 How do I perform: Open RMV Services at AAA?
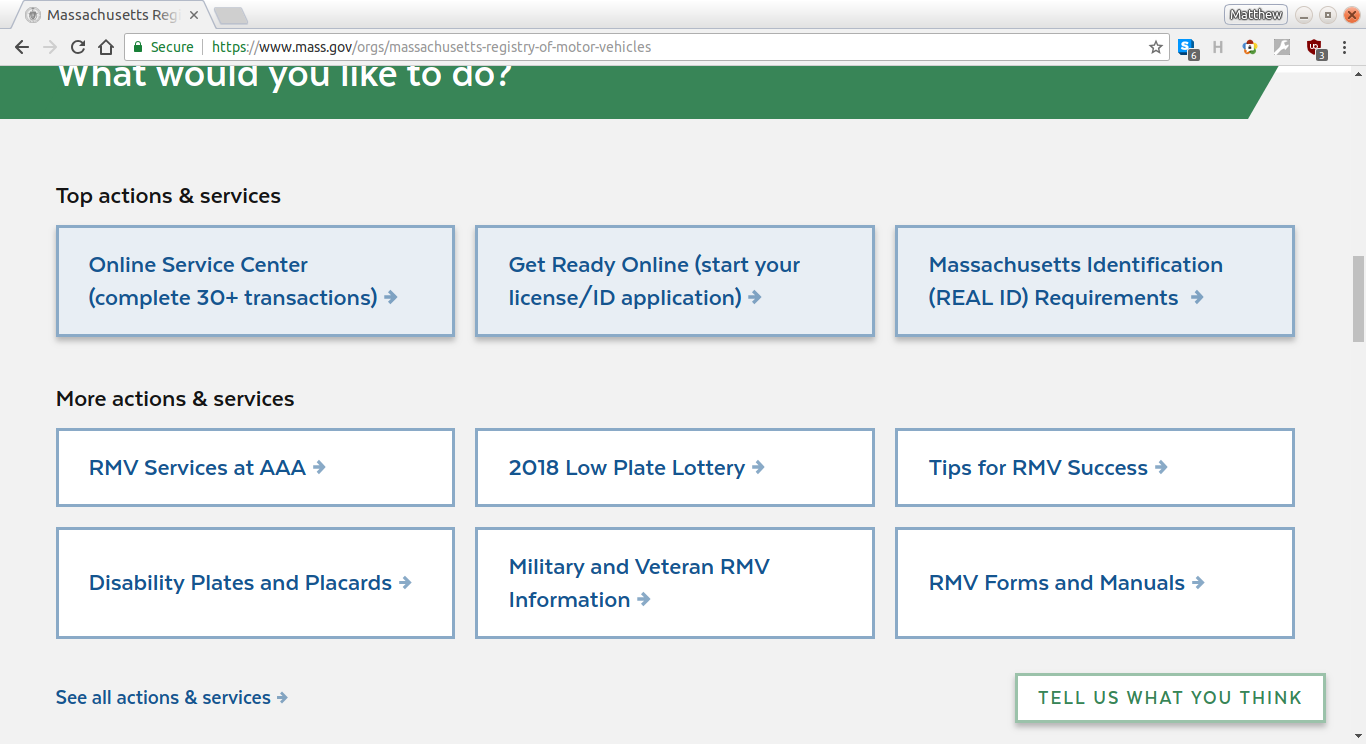tap(255, 468)
